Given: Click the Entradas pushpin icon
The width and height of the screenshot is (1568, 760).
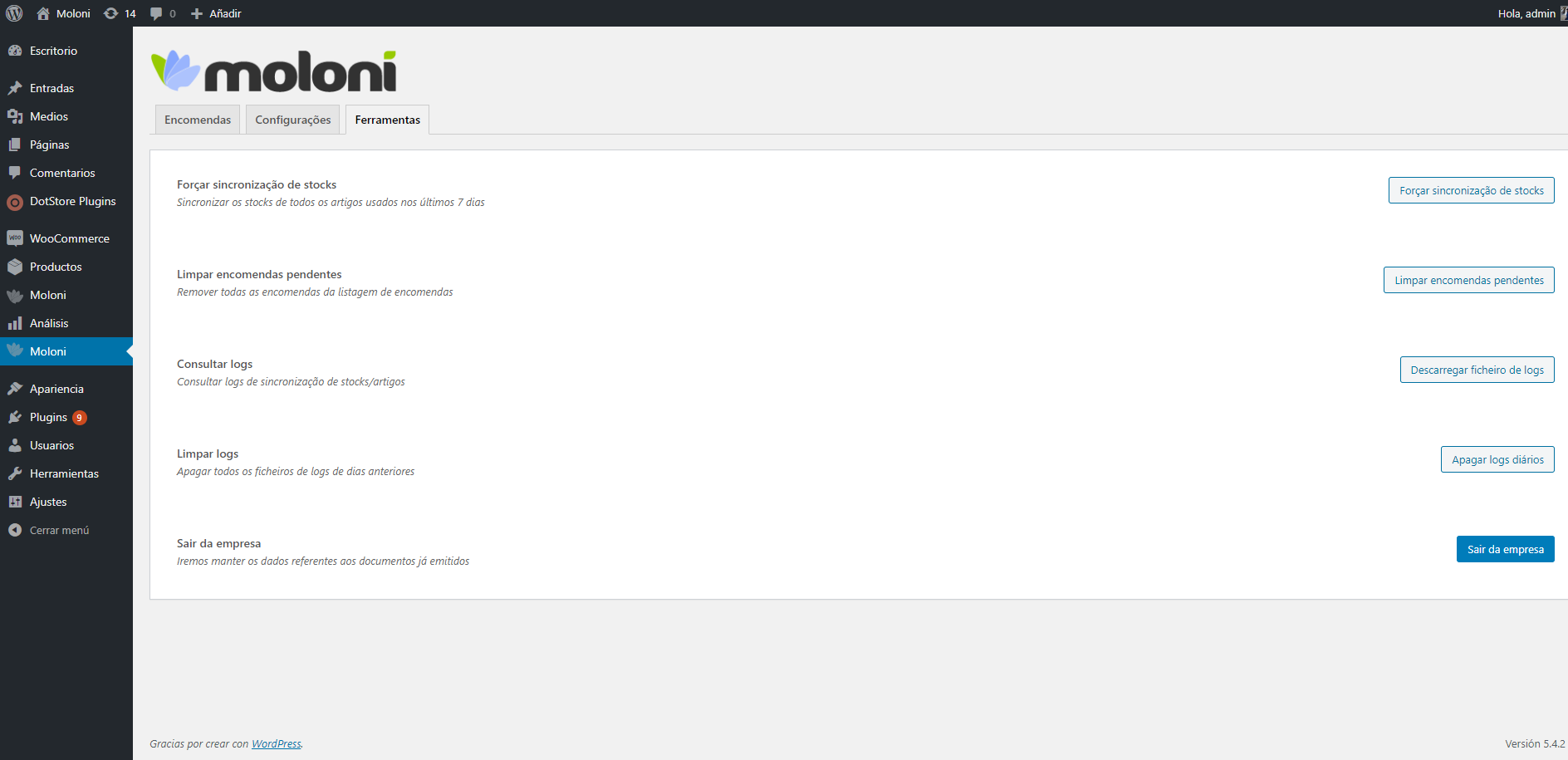Looking at the screenshot, I should tap(15, 88).
